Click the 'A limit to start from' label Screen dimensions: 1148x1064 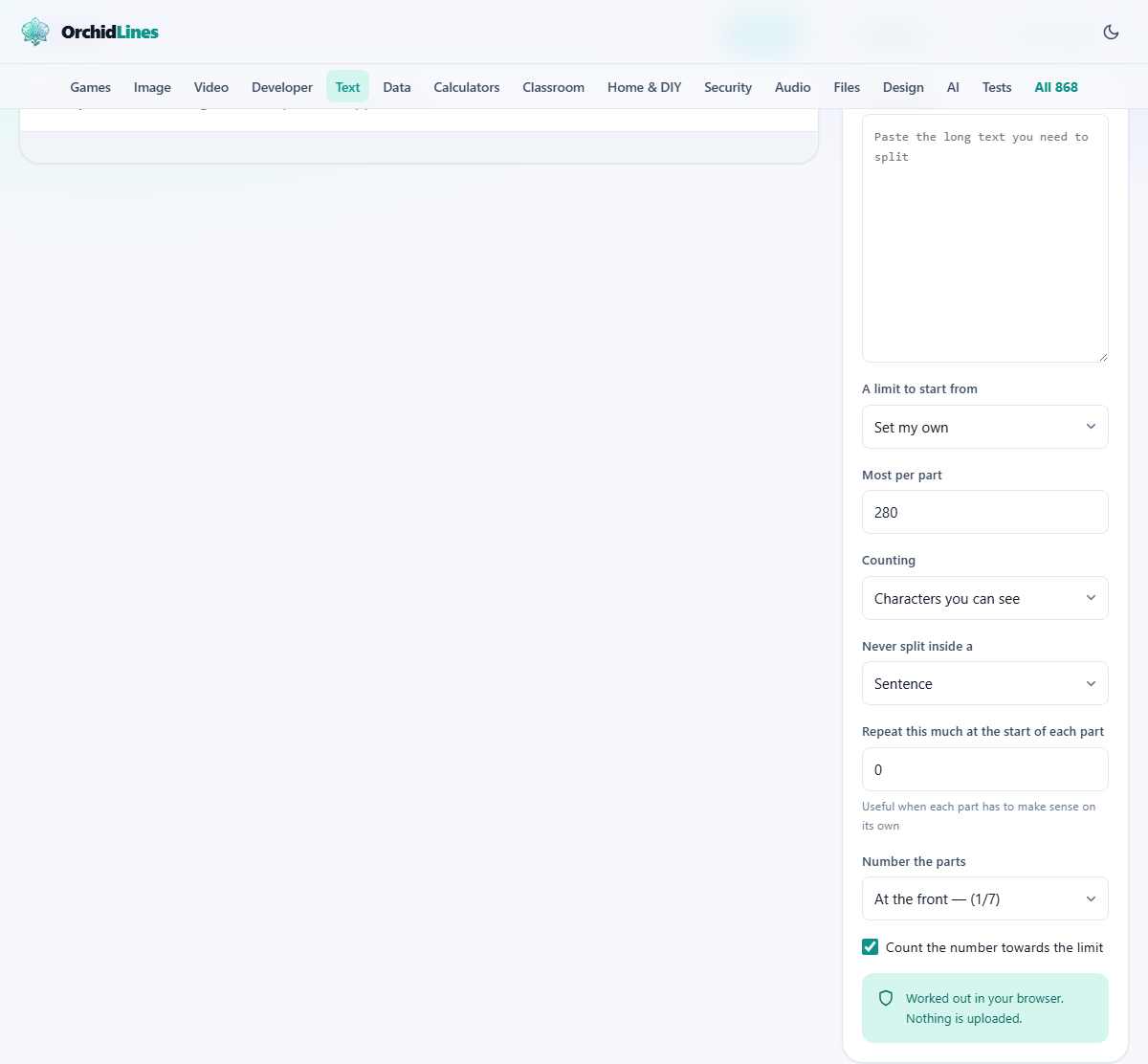coord(919,388)
